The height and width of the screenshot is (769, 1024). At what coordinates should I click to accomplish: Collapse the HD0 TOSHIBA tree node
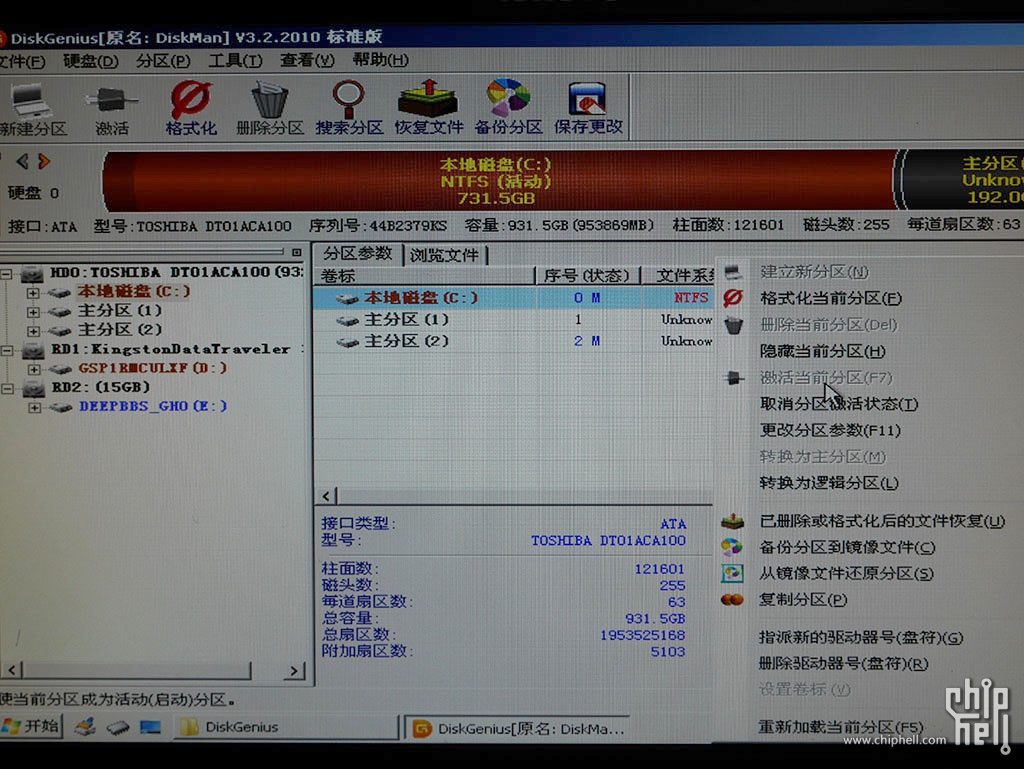point(6,274)
